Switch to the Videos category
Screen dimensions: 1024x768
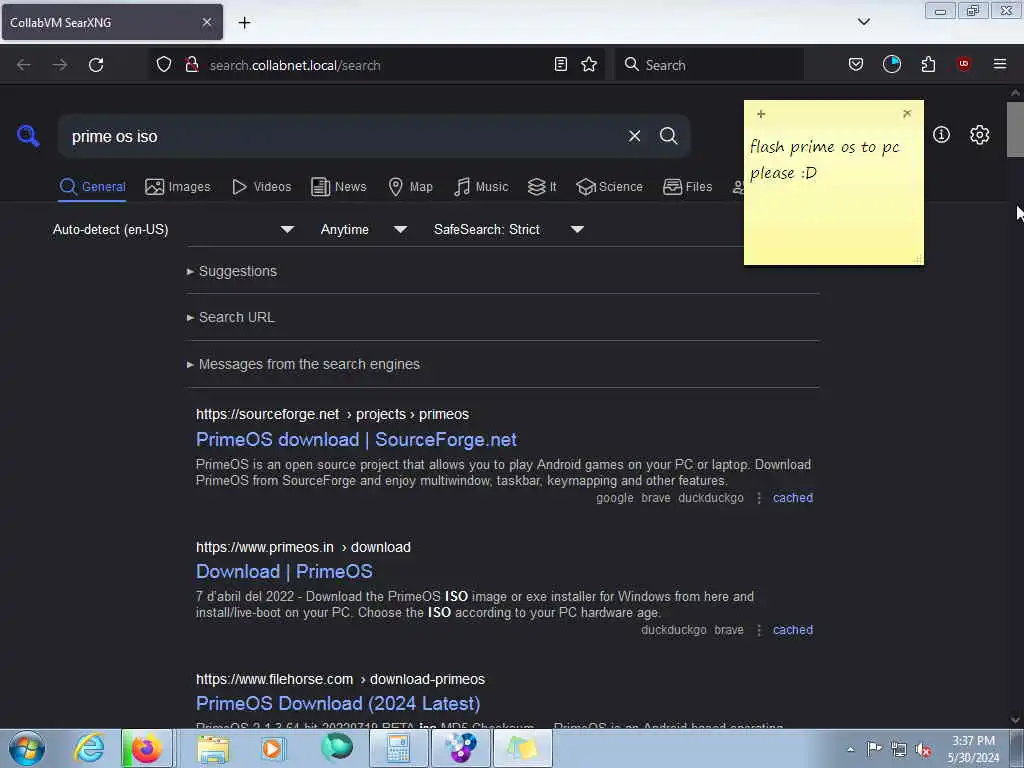pyautogui.click(x=261, y=187)
